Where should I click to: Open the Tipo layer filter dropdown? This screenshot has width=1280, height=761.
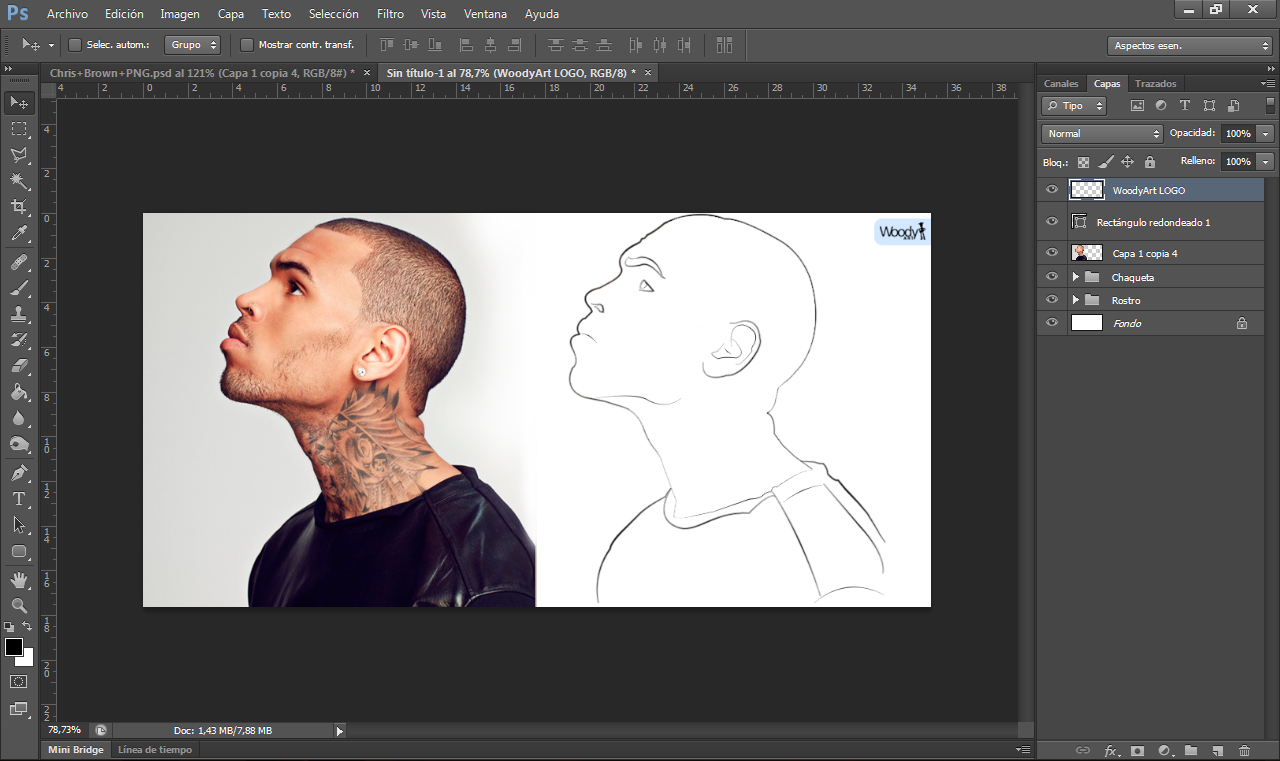pyautogui.click(x=1074, y=106)
